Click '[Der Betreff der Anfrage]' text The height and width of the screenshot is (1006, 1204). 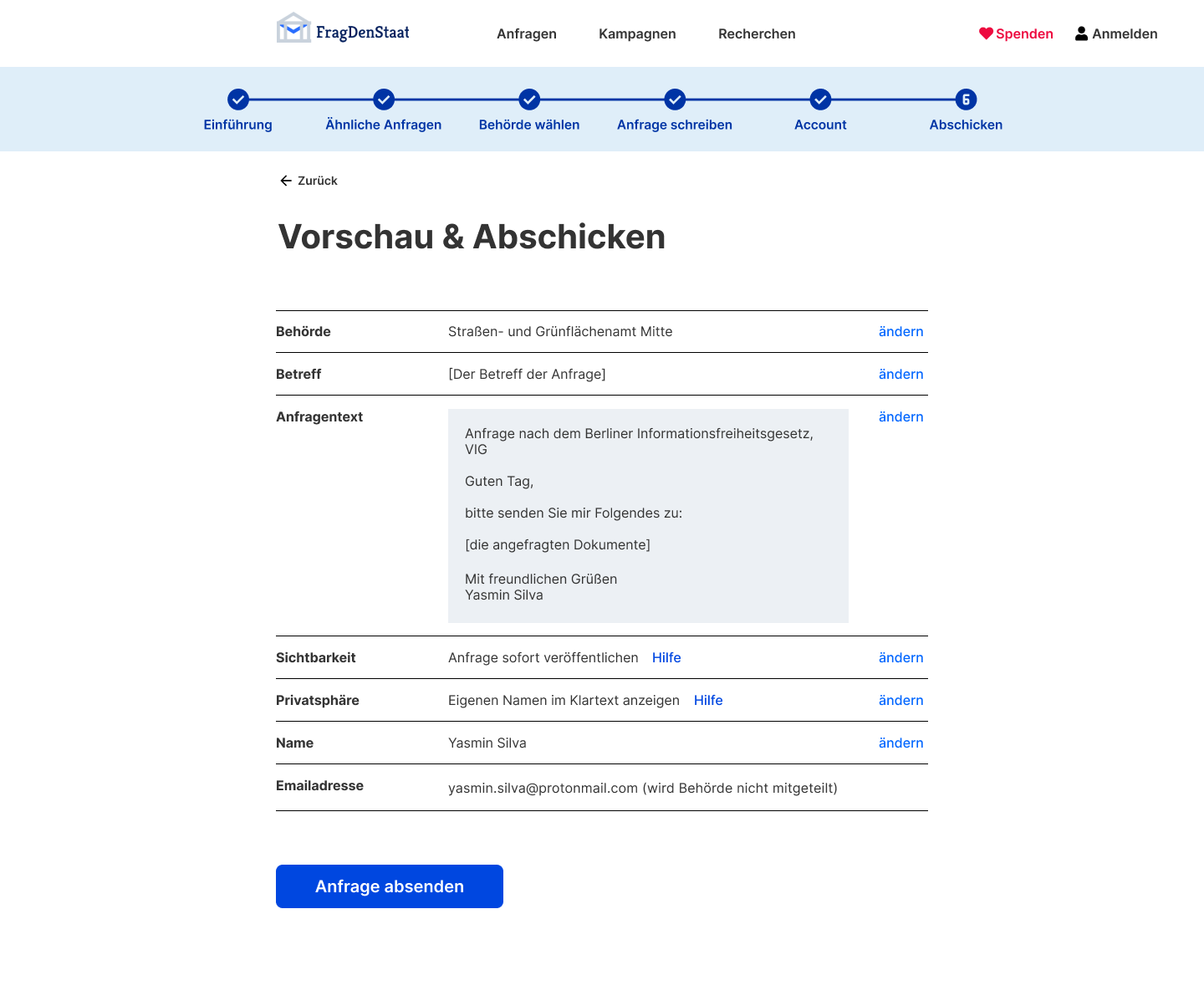[x=527, y=374]
